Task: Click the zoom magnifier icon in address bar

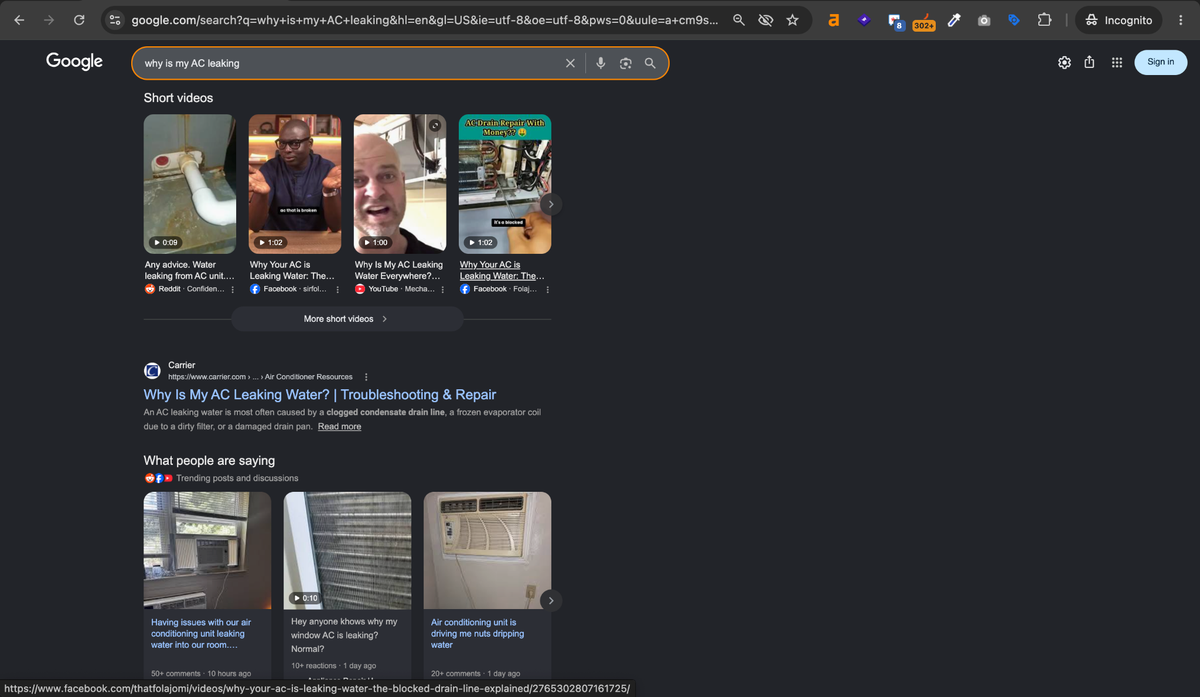Action: pyautogui.click(x=739, y=20)
